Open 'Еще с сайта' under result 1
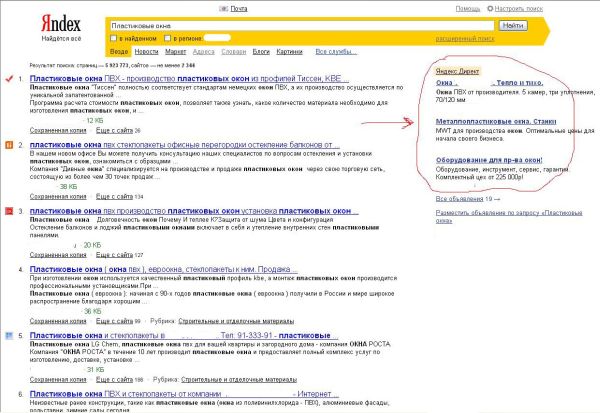The width and height of the screenshot is (600, 413). coord(114,131)
